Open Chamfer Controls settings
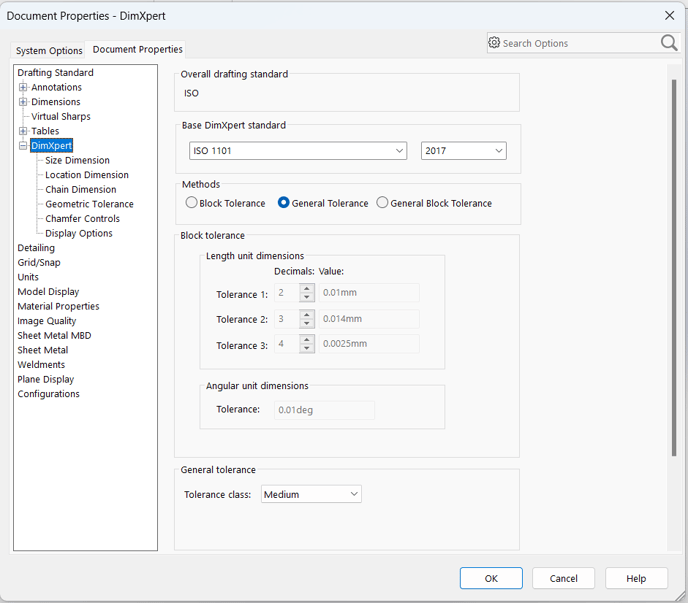Viewport: 688px width, 603px height. (82, 219)
